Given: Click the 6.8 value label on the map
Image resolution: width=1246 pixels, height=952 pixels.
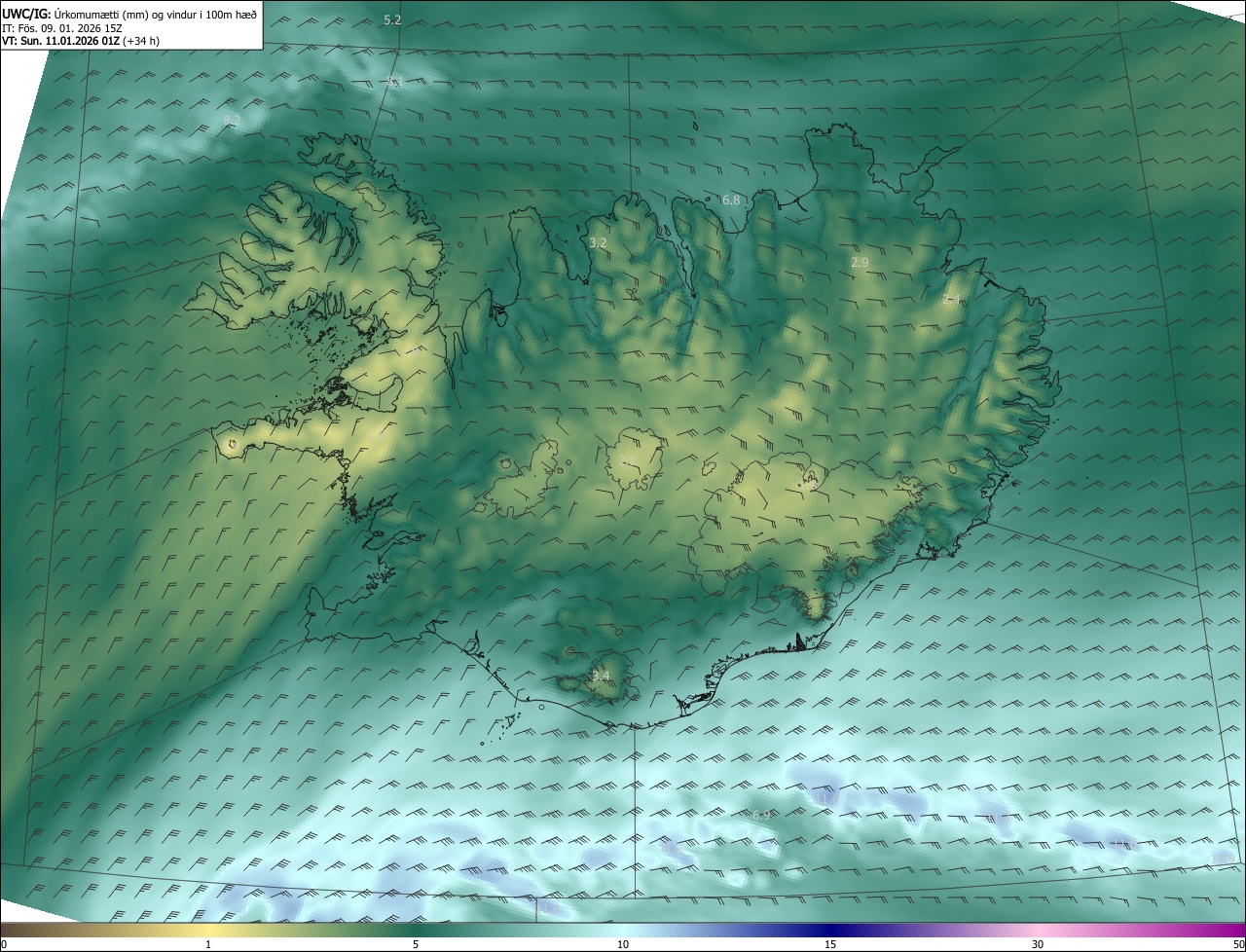Looking at the screenshot, I should coord(731,200).
